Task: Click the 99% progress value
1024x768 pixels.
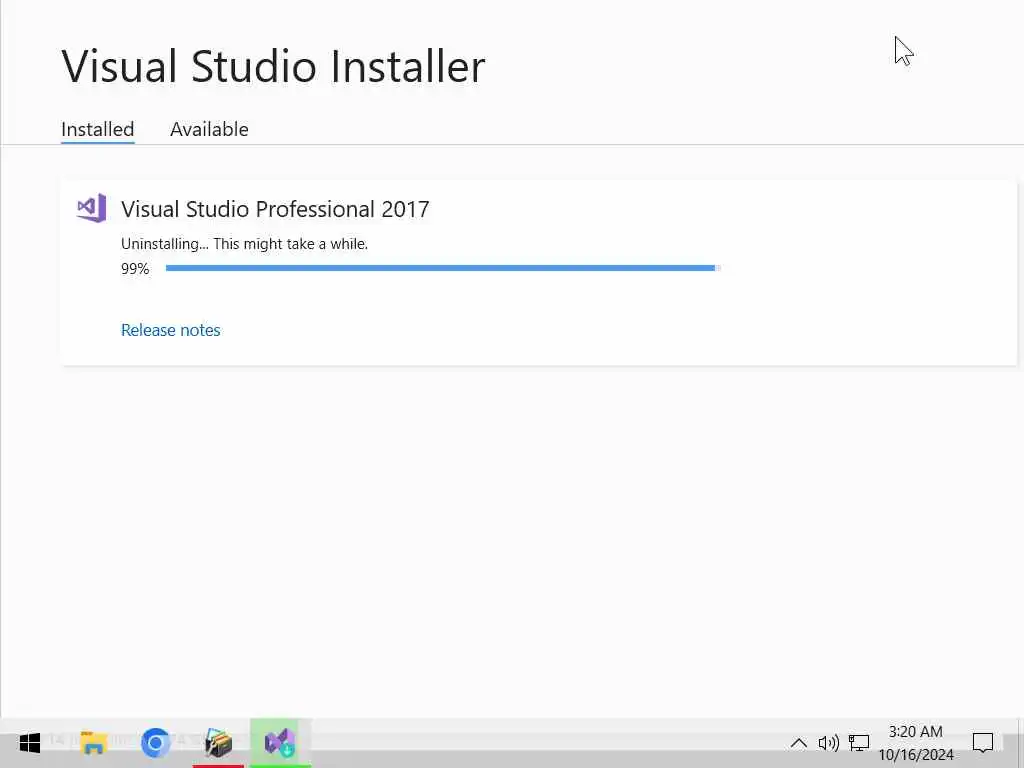Action: [135, 269]
